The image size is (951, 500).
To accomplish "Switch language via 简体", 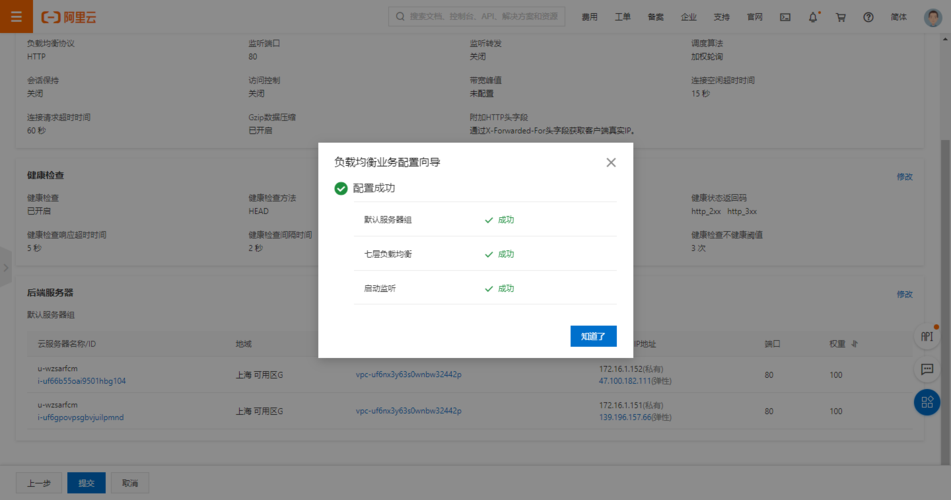I will (x=898, y=17).
